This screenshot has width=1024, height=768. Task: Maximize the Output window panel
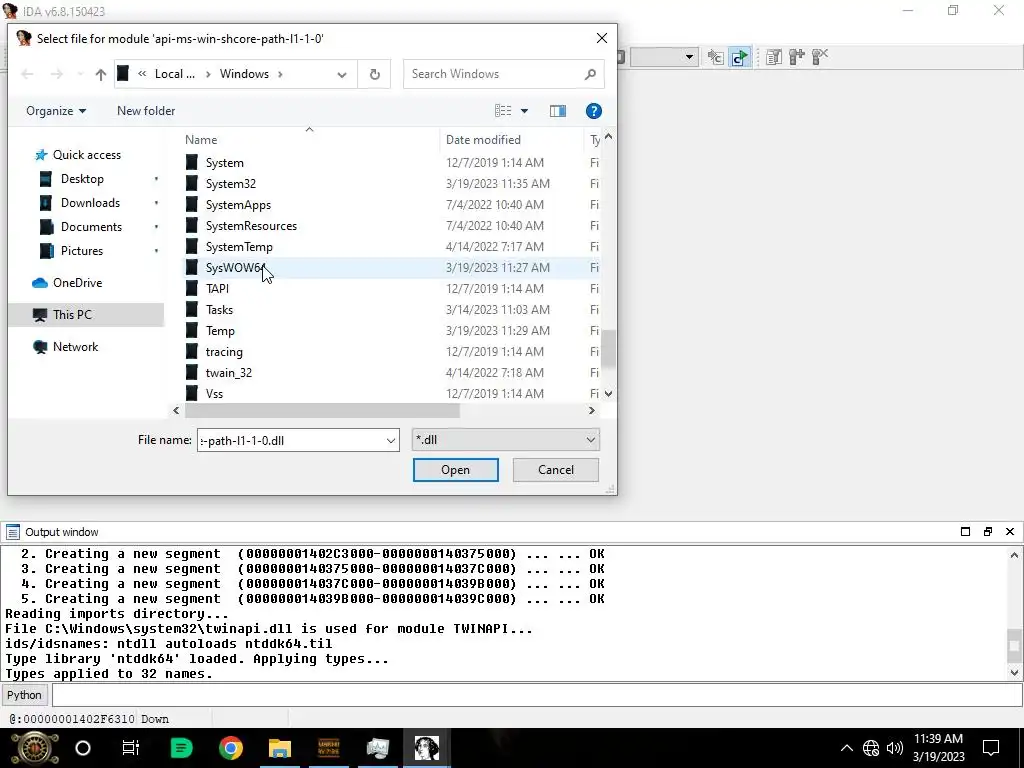click(x=965, y=532)
